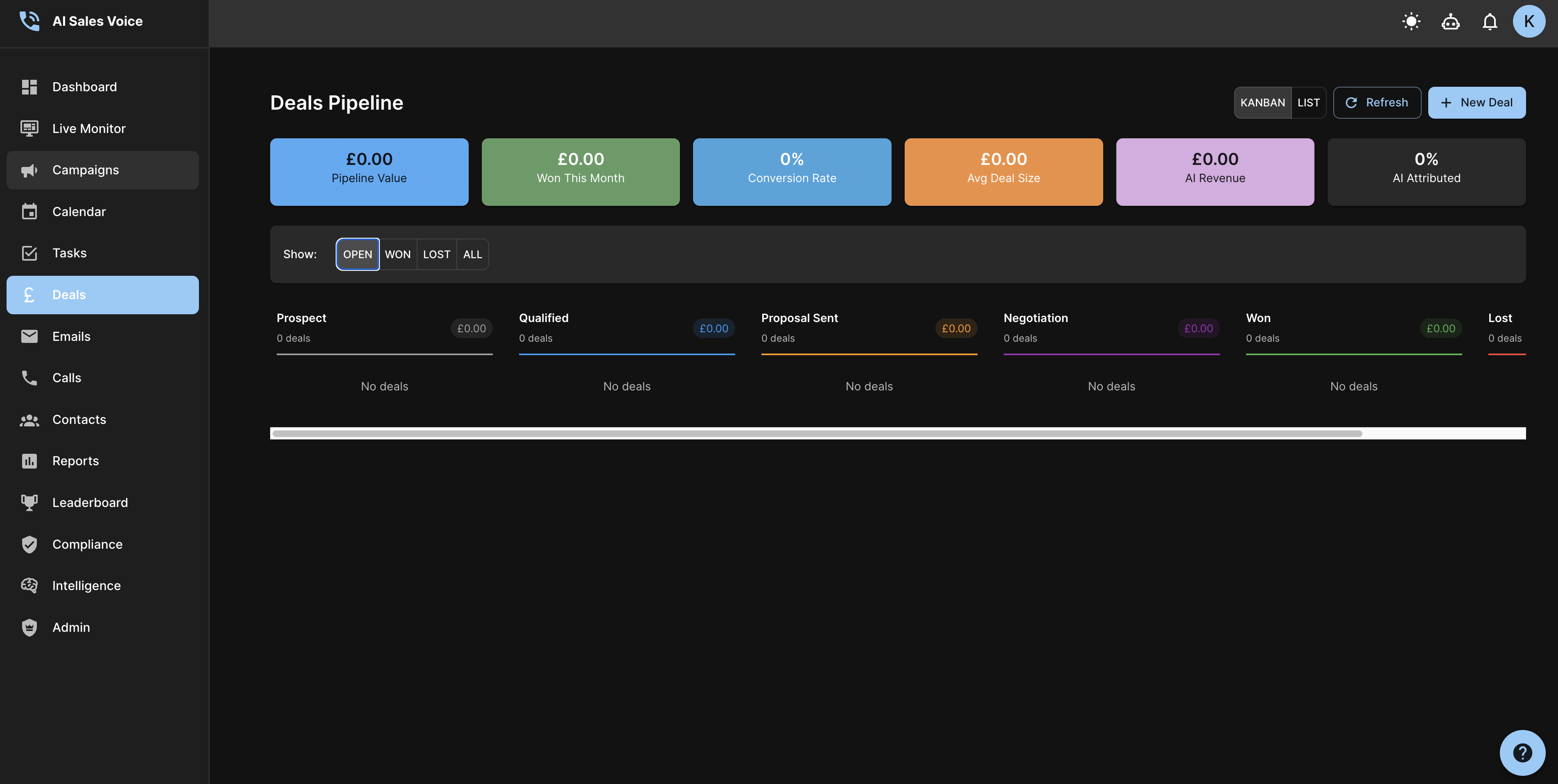Screen dimensions: 1558x784
Task: Select the Emails icon
Action: click(x=29, y=336)
